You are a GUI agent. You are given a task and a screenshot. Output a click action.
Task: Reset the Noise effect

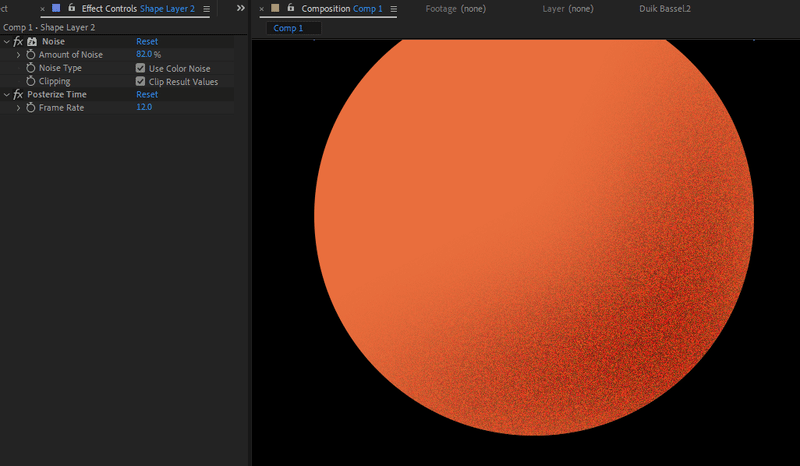(147, 42)
